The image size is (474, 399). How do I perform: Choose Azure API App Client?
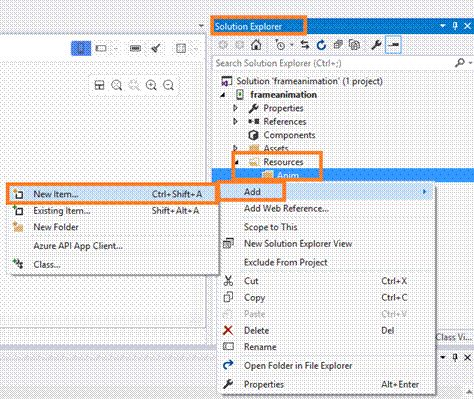pyautogui.click(x=113, y=246)
